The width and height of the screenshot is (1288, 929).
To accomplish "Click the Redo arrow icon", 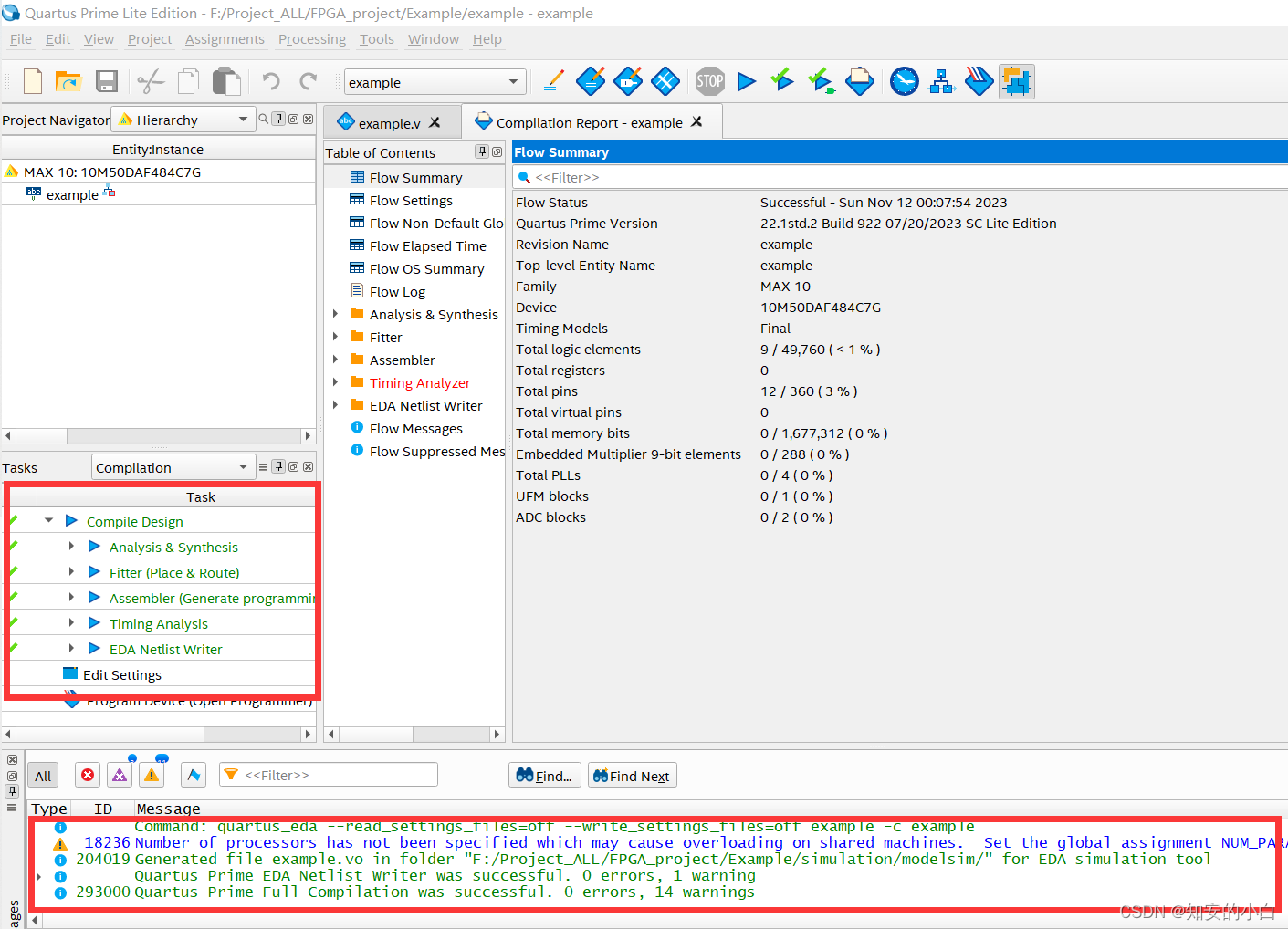I will [x=309, y=81].
